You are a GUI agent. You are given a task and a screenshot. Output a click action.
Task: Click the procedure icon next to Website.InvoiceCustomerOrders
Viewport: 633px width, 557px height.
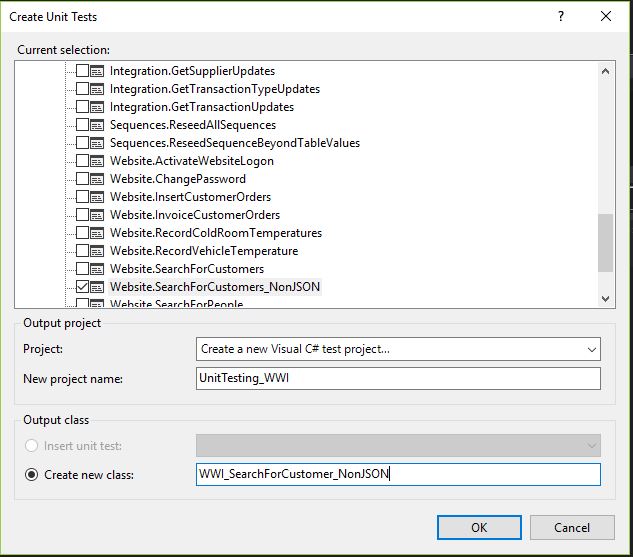coord(97,215)
